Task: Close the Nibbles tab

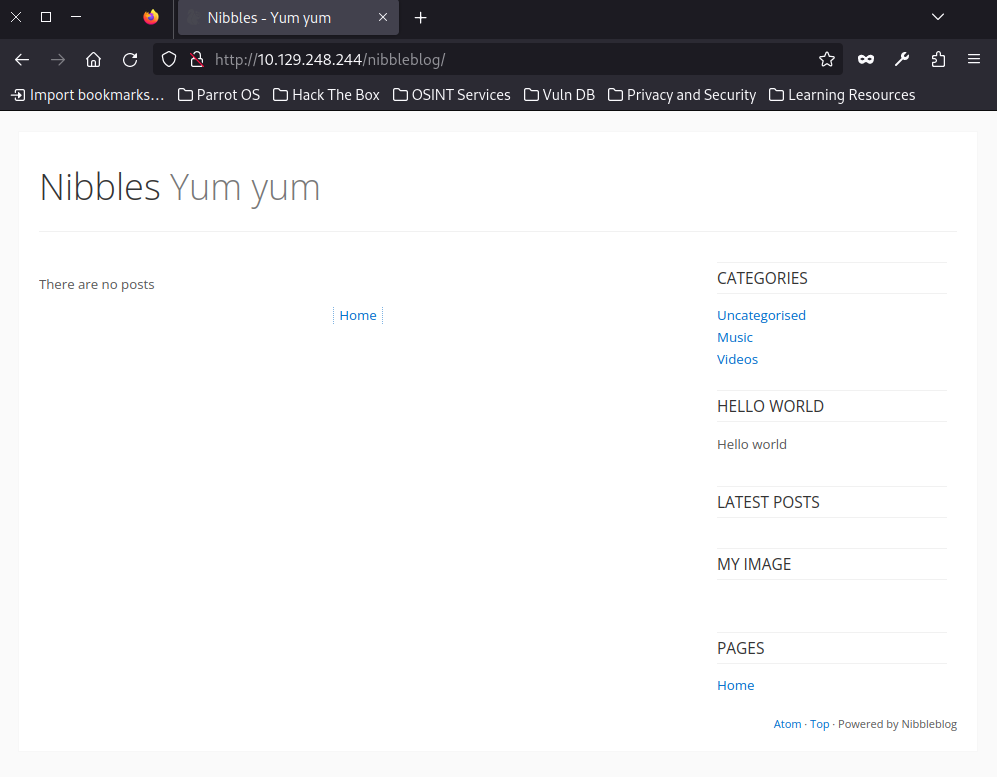Action: [x=383, y=18]
